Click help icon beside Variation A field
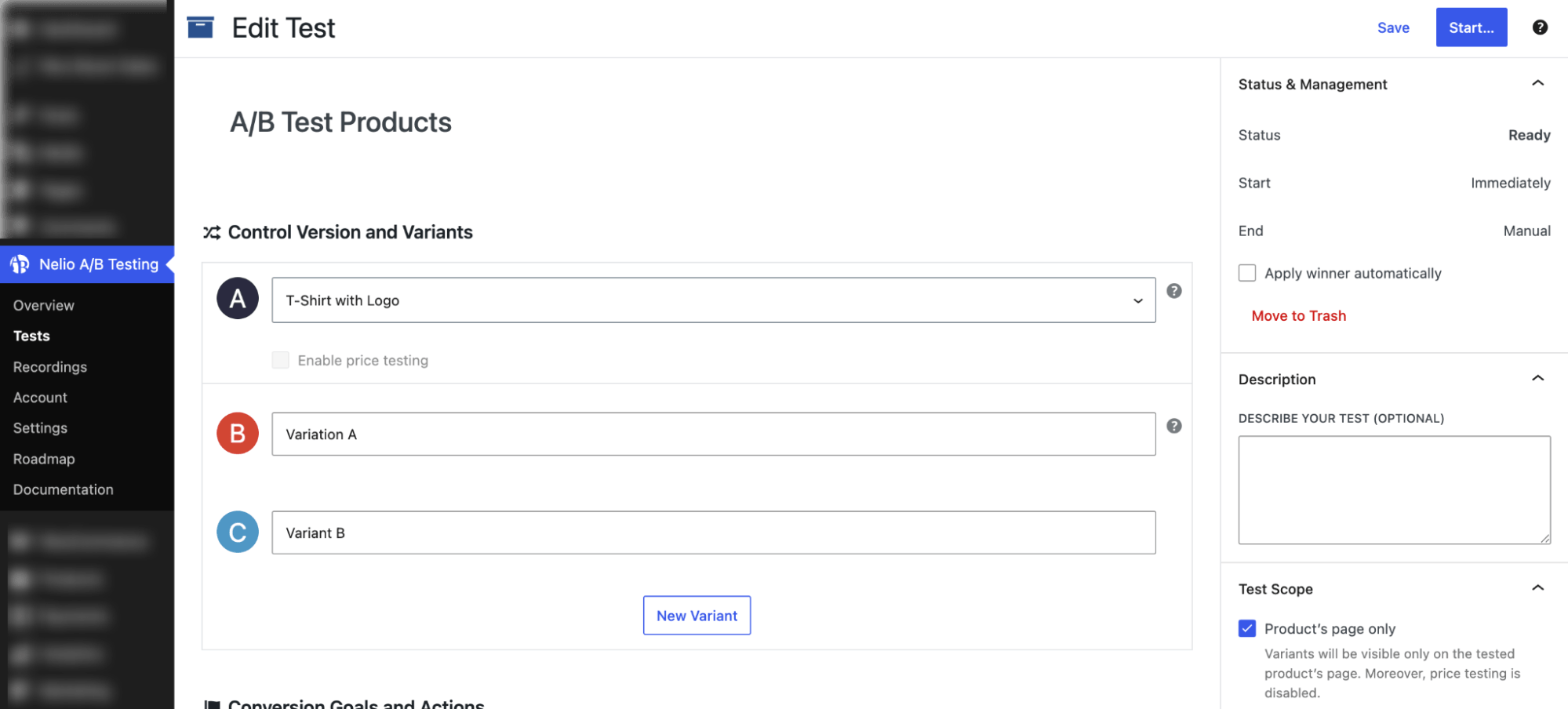This screenshot has height=709, width=1568. point(1174,426)
